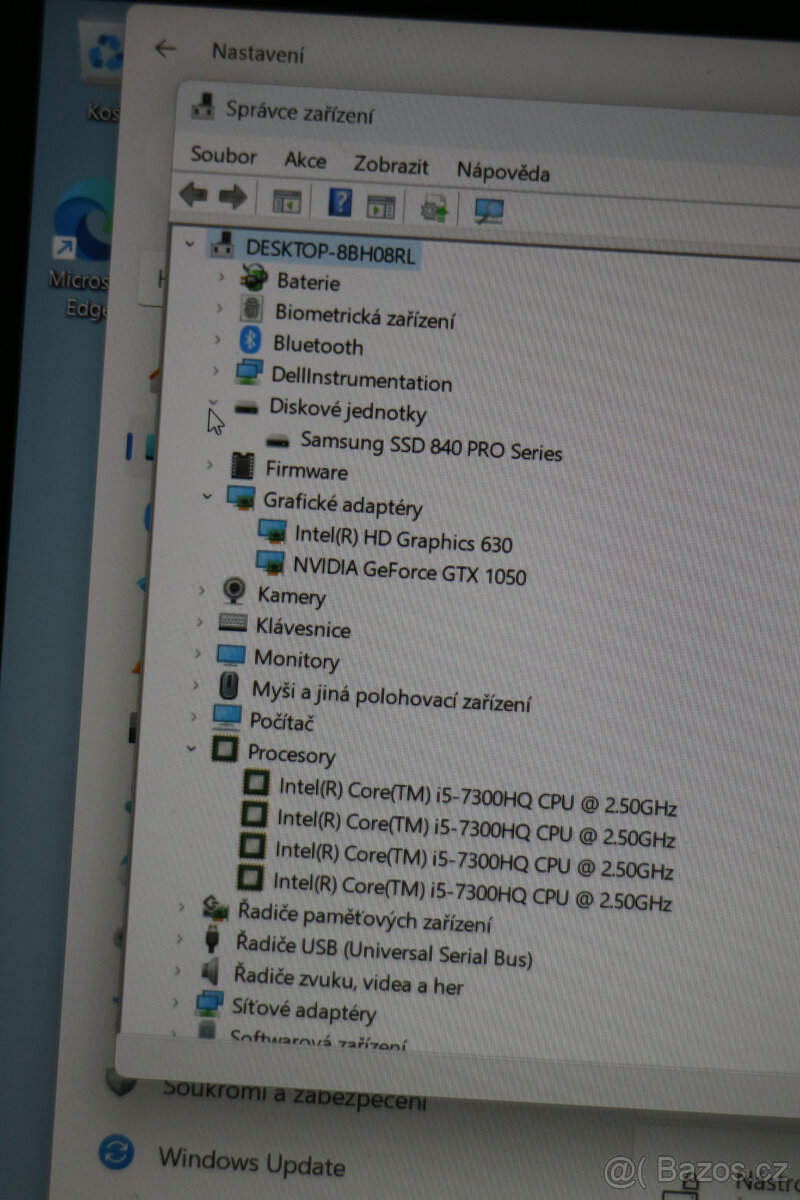Viewport: 800px width, 1200px height.
Task: Open the Nápověda menu
Action: pyautogui.click(x=503, y=171)
